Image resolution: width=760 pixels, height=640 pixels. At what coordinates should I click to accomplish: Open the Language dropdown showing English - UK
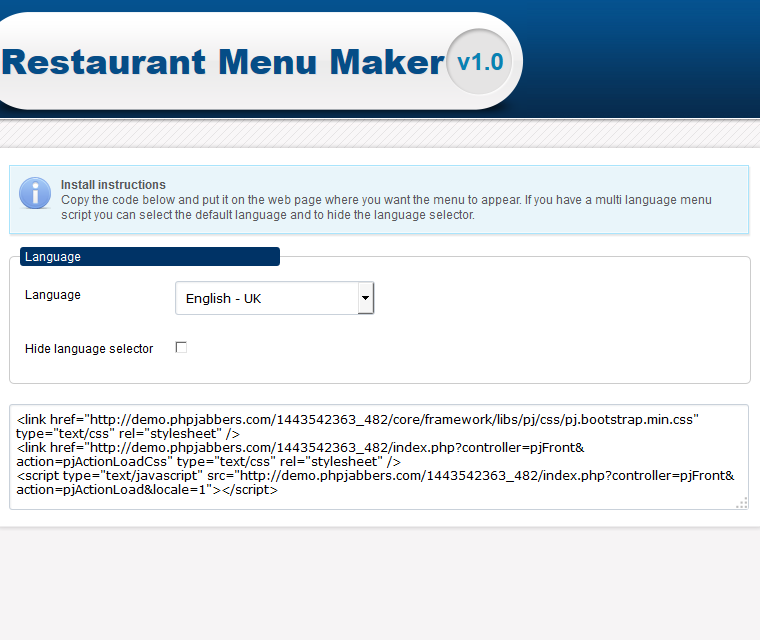pyautogui.click(x=274, y=298)
